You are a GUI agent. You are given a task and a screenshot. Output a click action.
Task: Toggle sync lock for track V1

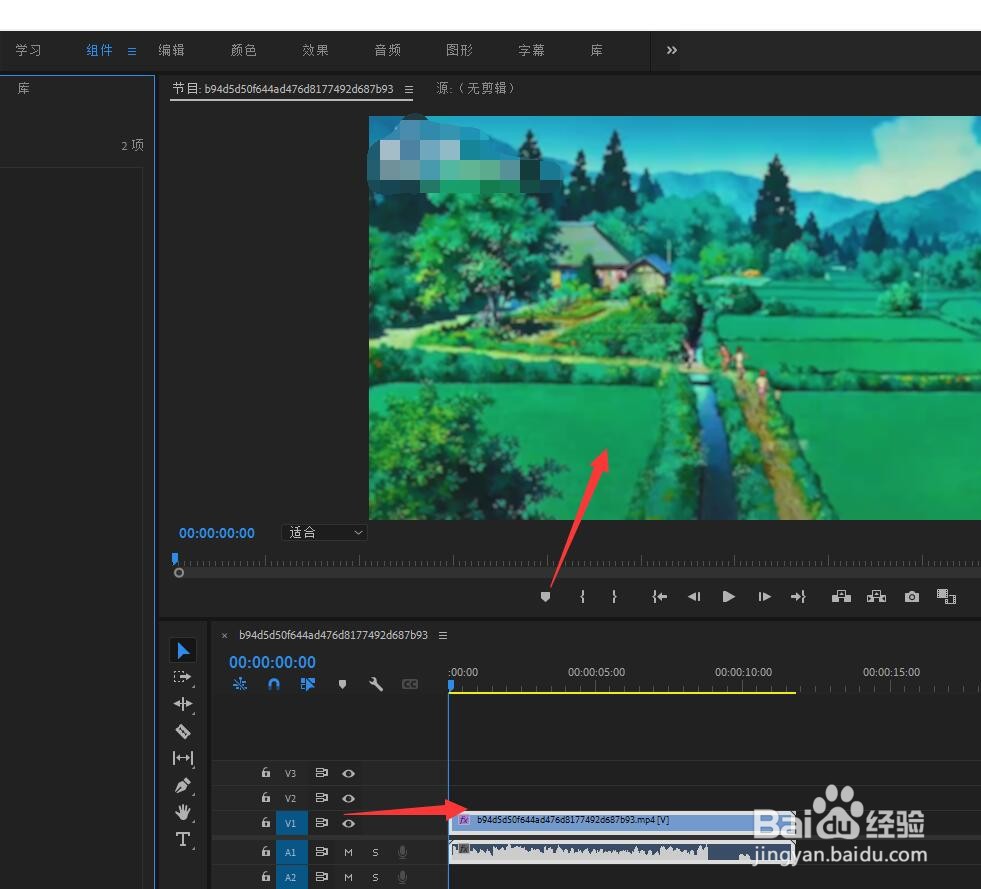(x=322, y=823)
